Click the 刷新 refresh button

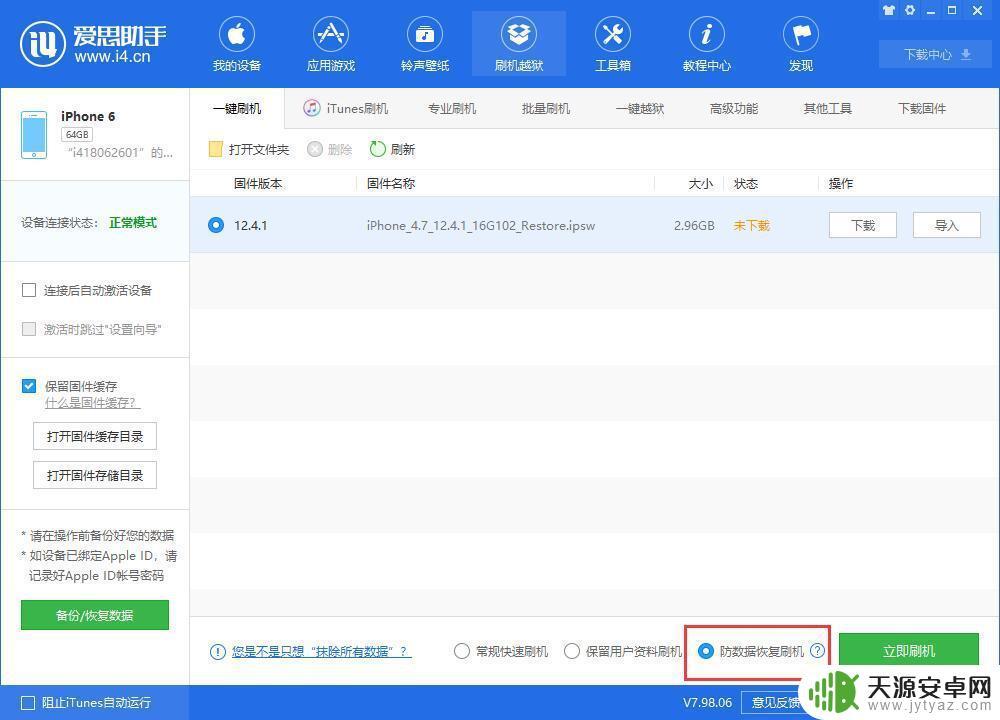[x=392, y=149]
